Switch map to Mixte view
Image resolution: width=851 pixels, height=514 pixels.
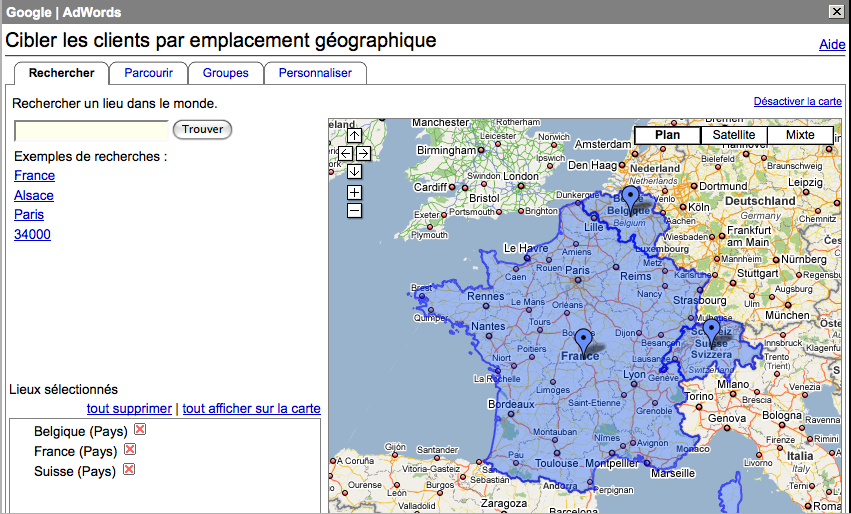click(x=800, y=135)
